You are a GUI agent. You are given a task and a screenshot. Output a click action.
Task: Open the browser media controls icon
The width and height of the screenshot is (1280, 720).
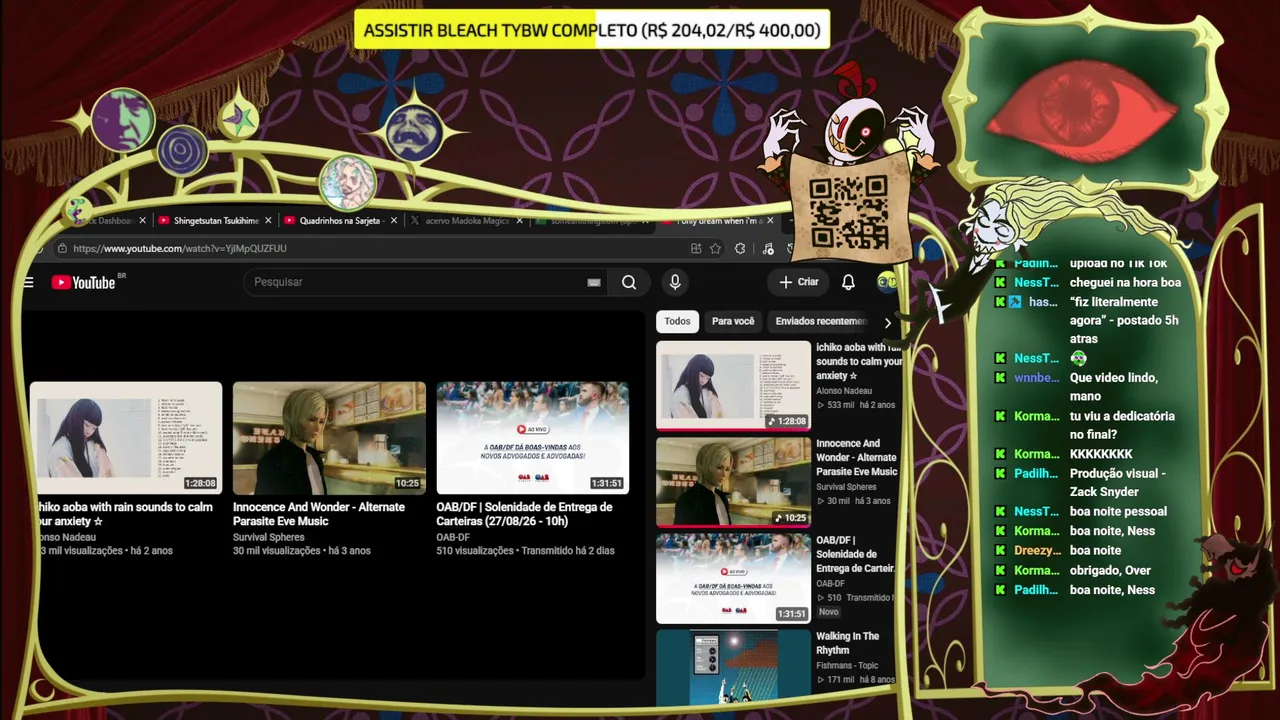coord(768,249)
